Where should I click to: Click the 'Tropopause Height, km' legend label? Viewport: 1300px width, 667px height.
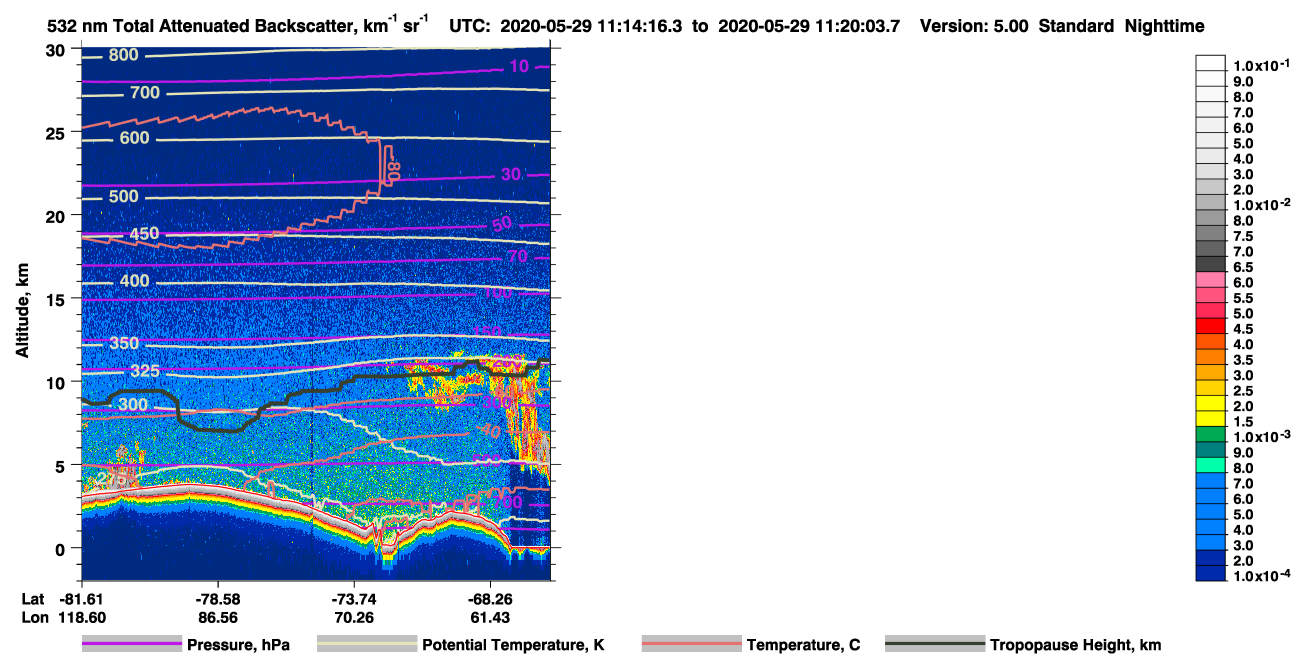(x=1075, y=645)
